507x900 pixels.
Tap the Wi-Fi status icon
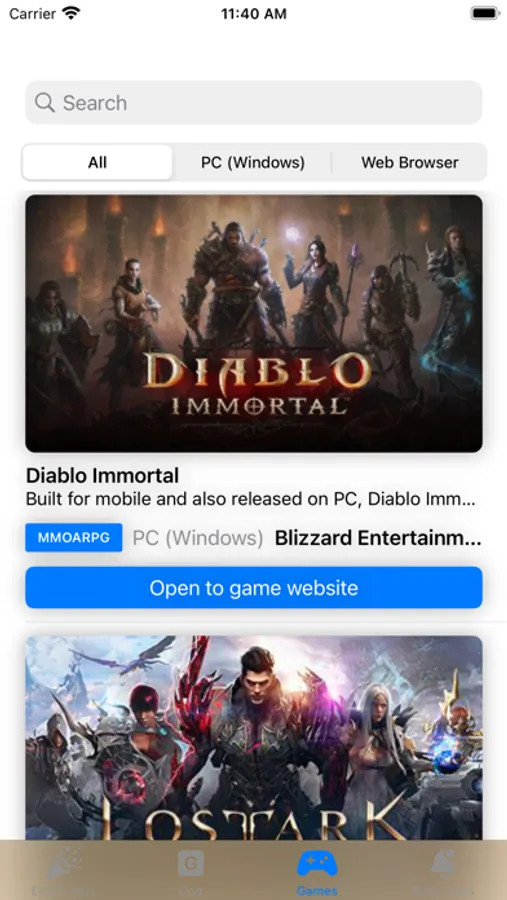(71, 13)
